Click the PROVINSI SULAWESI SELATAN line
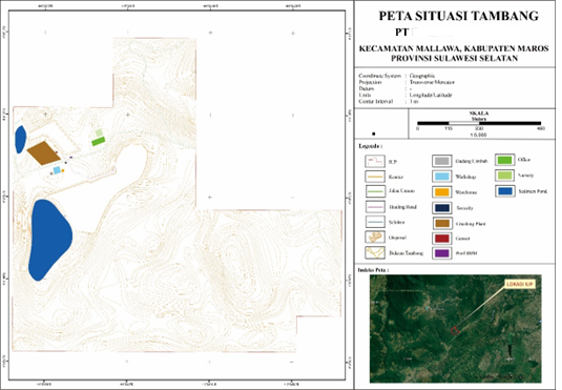Screen dimensions: 562x390 pyautogui.click(x=454, y=58)
